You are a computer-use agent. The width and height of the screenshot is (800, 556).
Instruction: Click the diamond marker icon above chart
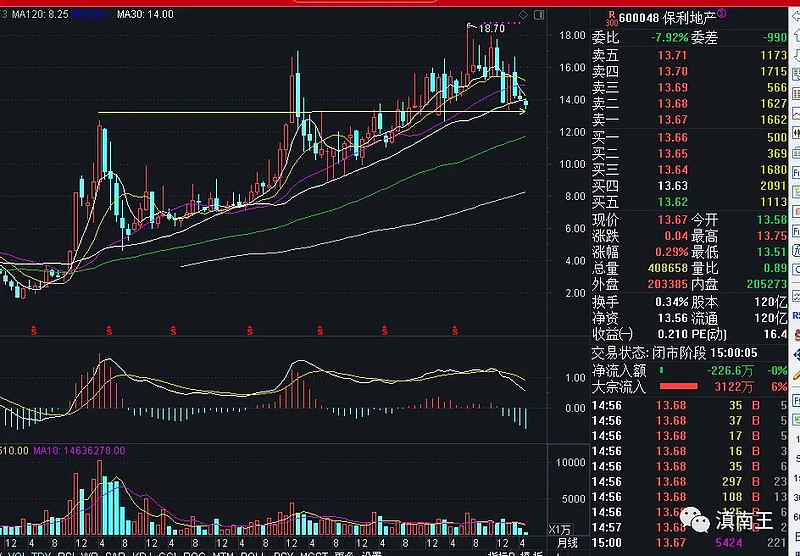click(x=523, y=14)
